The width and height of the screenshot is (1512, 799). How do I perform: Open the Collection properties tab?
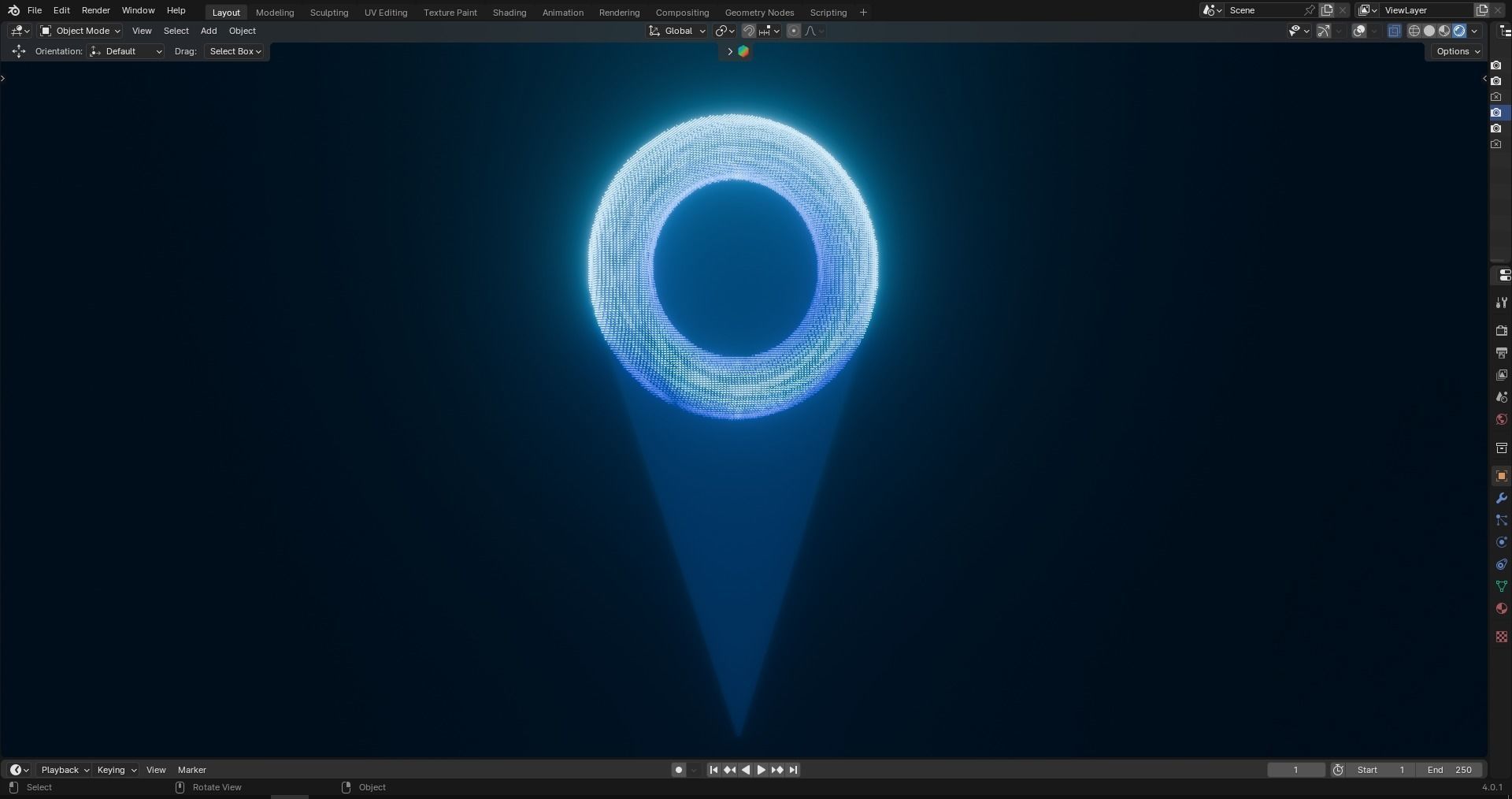(1502, 448)
